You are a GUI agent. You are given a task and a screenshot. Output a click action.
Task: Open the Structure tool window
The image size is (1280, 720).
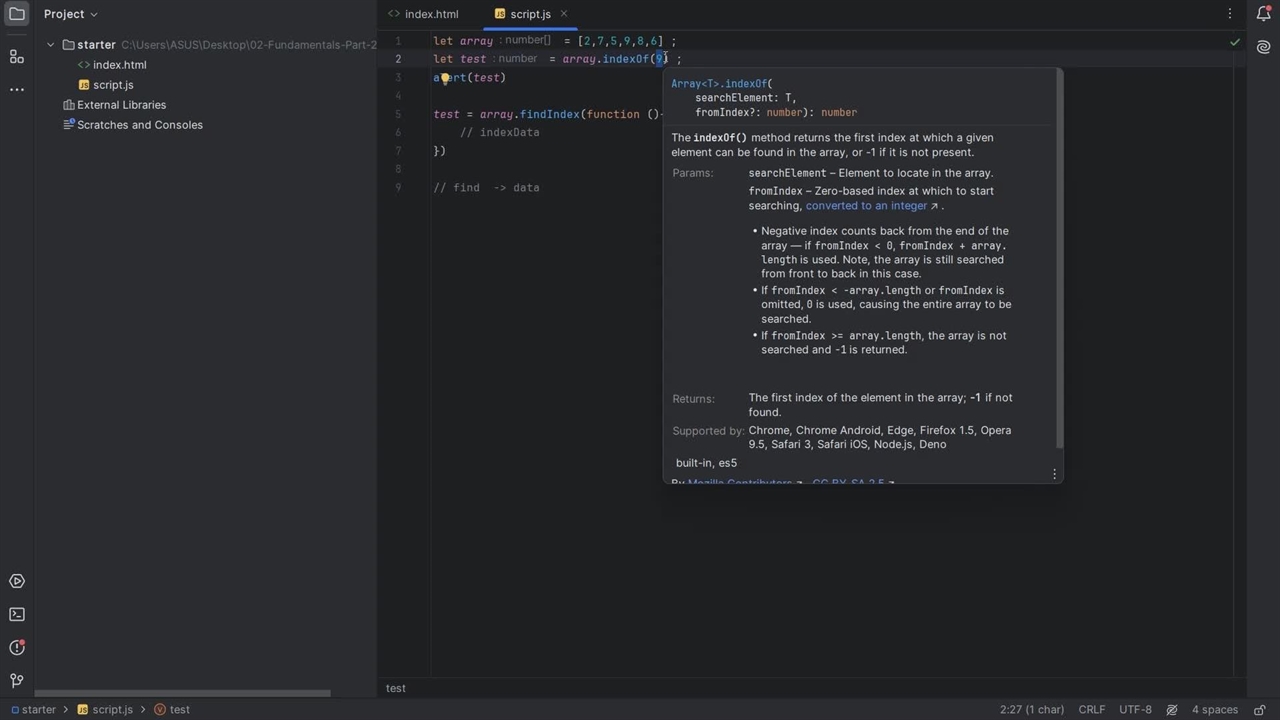[x=17, y=57]
